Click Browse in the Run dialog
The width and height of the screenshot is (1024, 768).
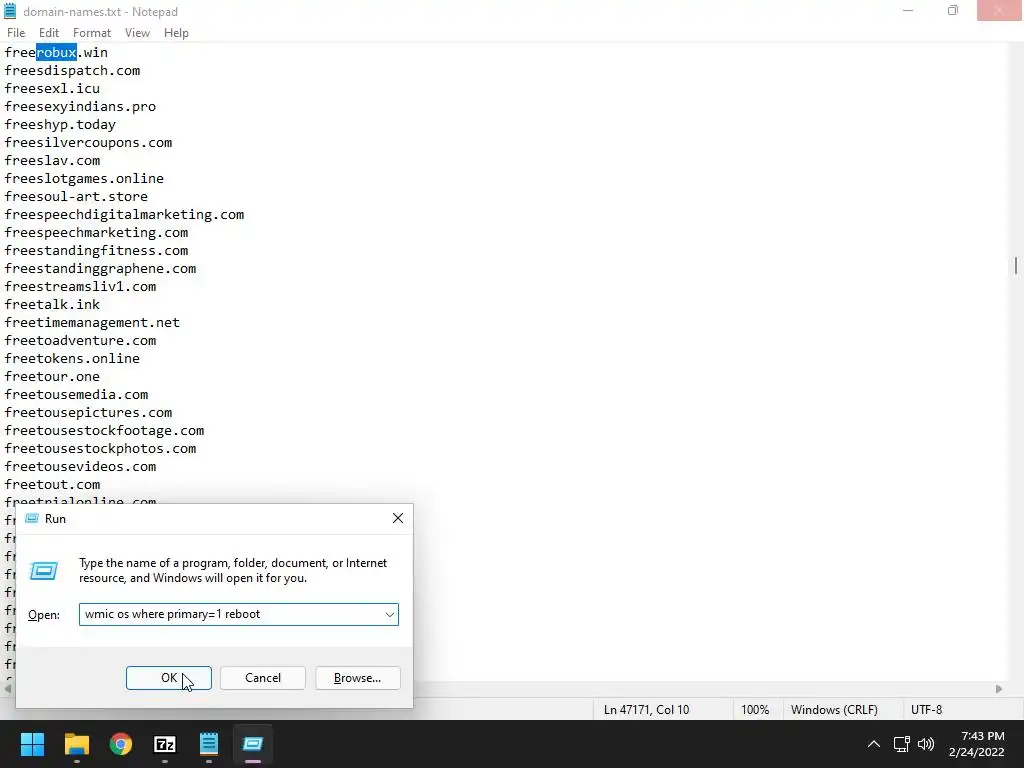click(357, 678)
